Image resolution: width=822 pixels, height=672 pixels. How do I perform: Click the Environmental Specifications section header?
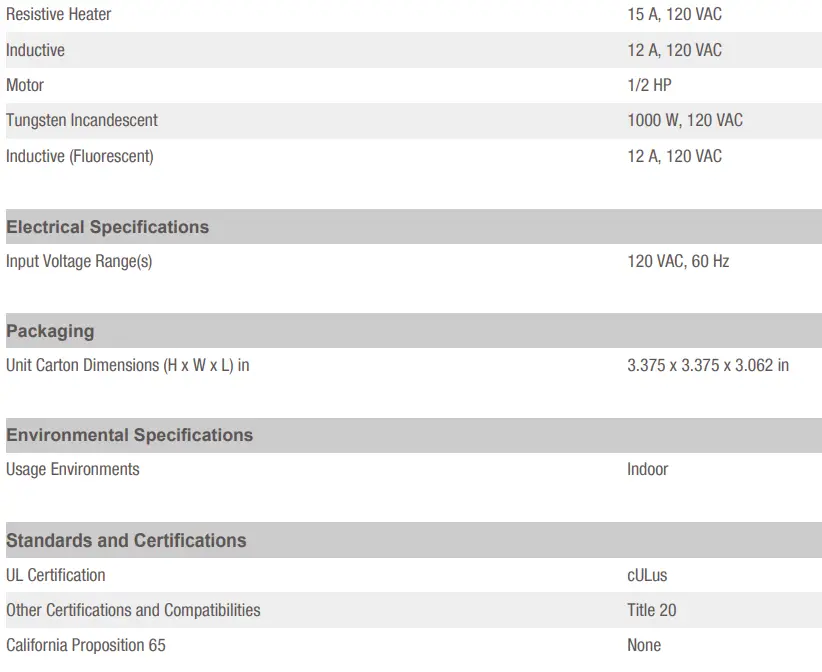[130, 435]
